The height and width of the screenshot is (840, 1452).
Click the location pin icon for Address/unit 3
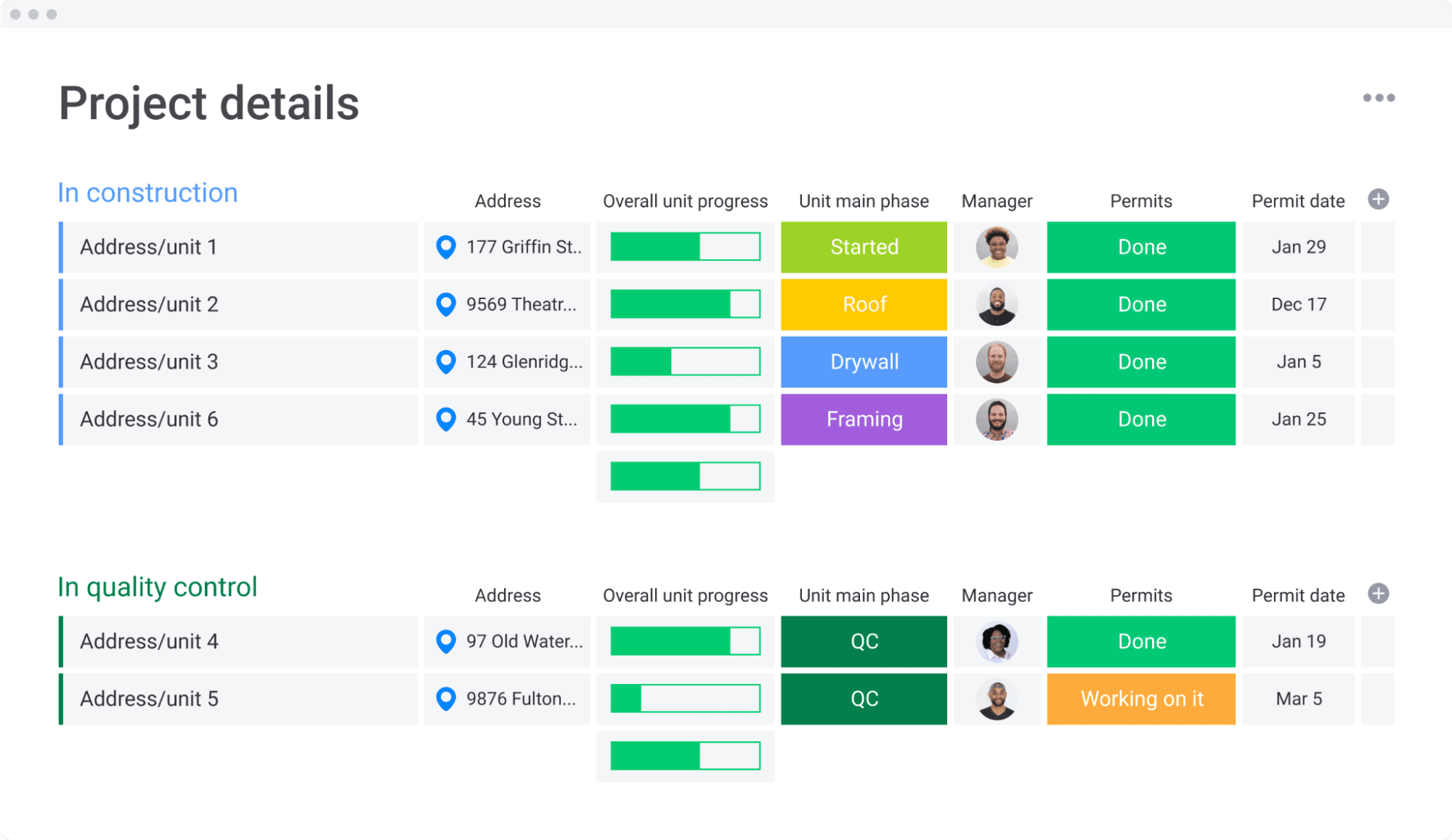coord(443,362)
